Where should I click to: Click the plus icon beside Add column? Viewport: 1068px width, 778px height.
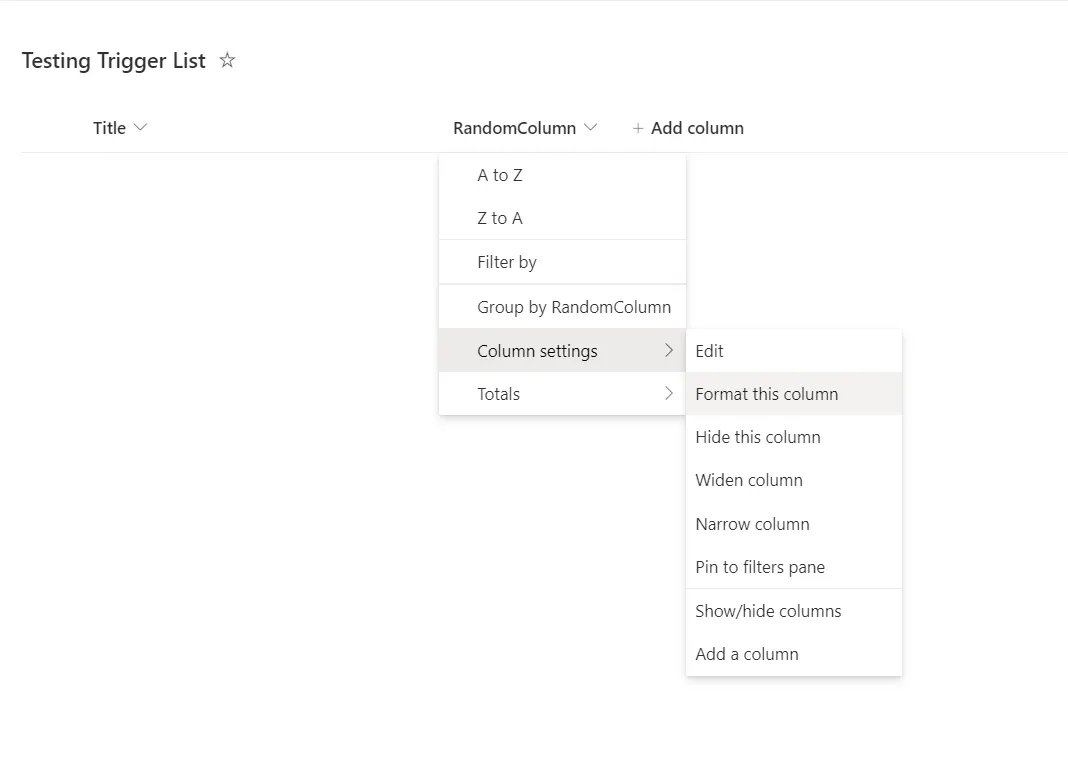point(638,129)
